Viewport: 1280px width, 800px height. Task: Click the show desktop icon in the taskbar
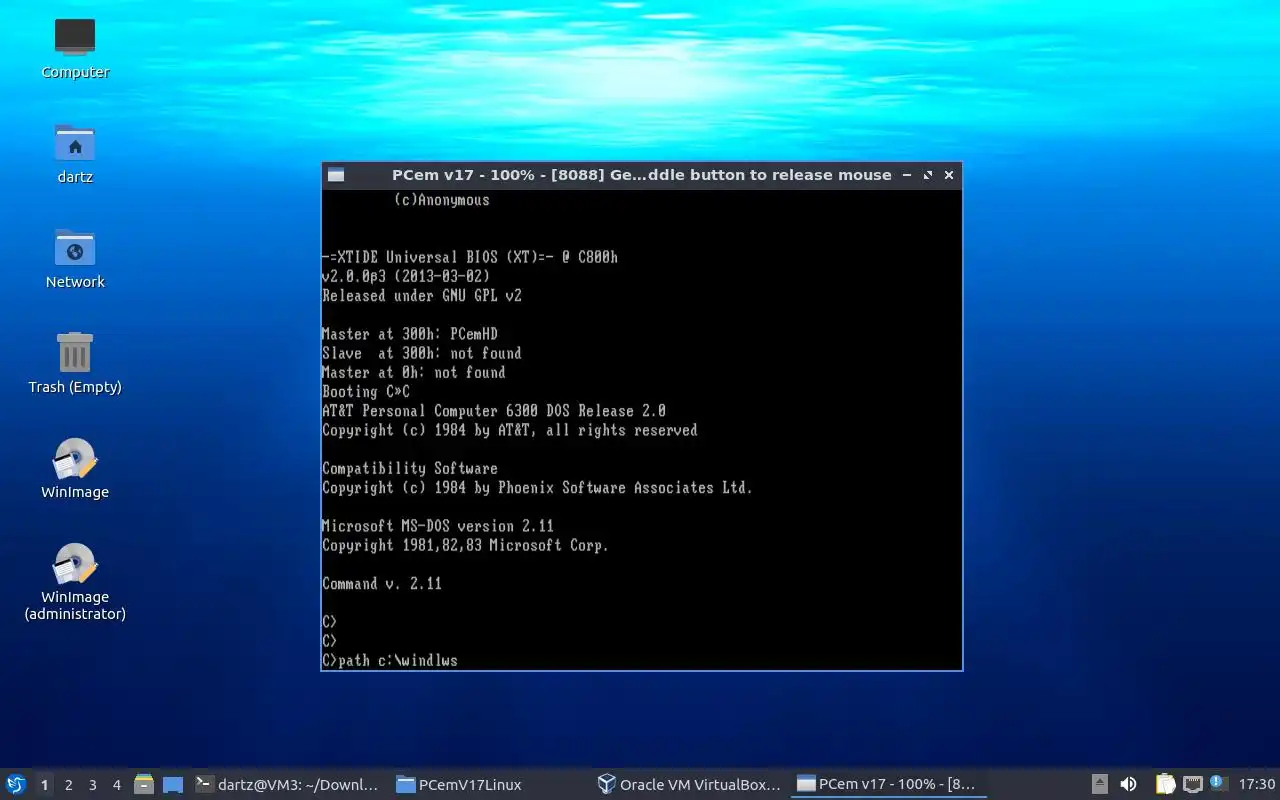173,785
